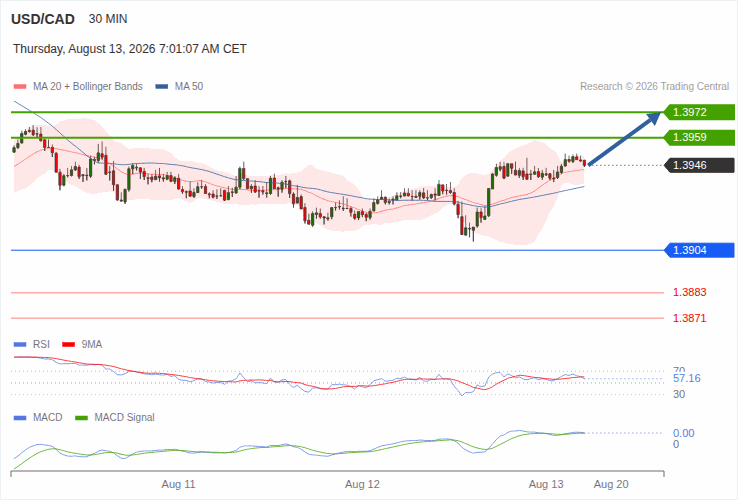Click the 1.3883 support level label
This screenshot has width=738, height=500.
tap(690, 292)
